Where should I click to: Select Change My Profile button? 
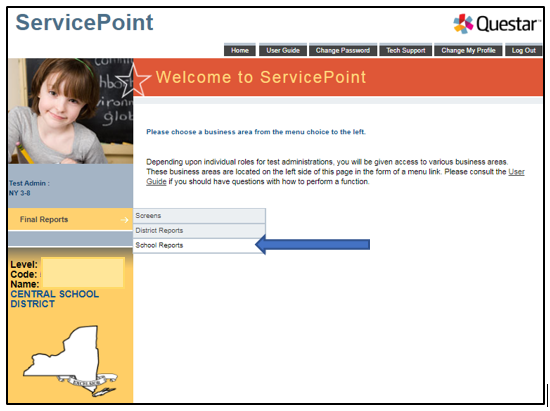point(468,50)
